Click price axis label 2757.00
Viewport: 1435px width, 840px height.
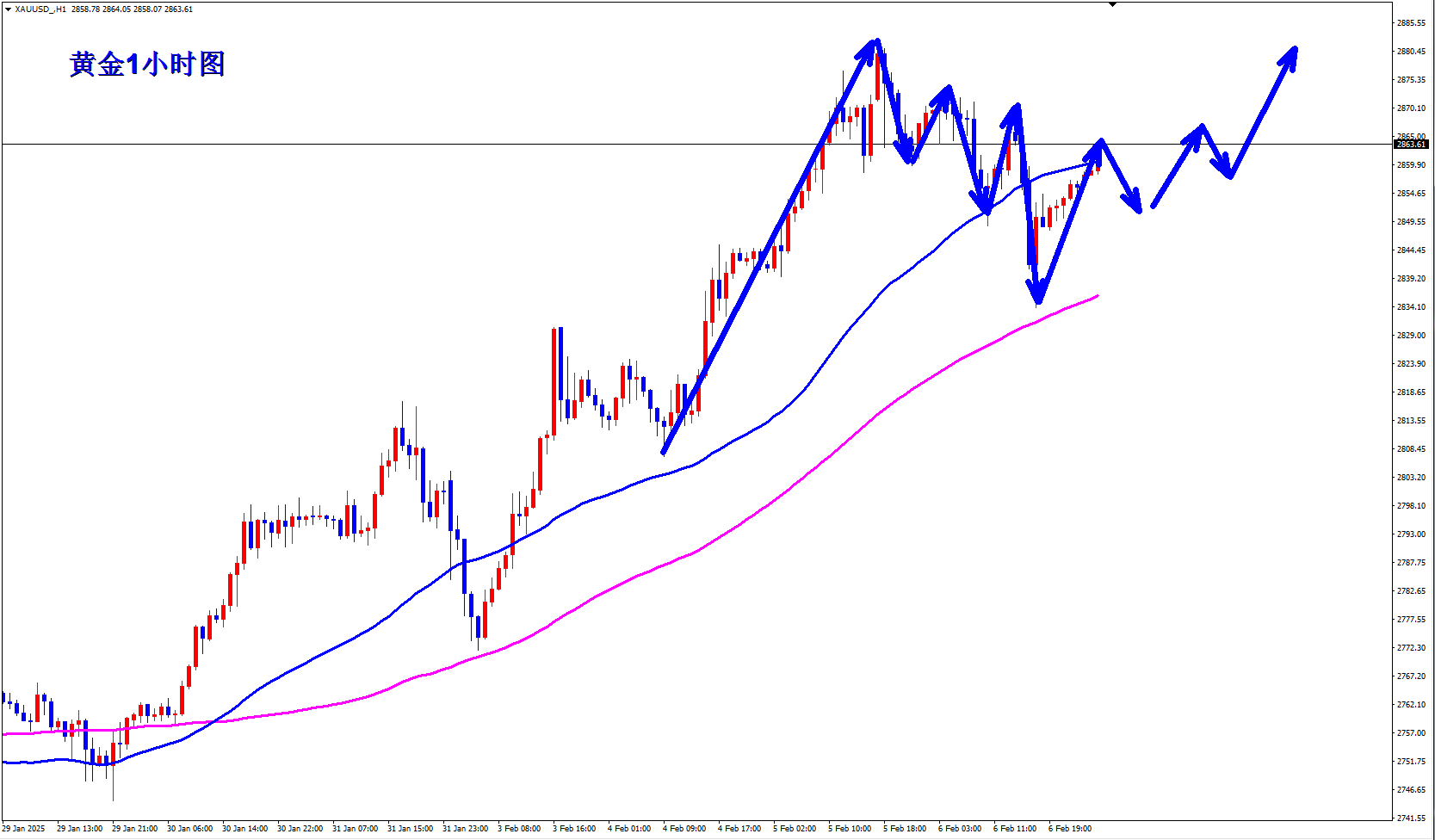coord(1411,733)
